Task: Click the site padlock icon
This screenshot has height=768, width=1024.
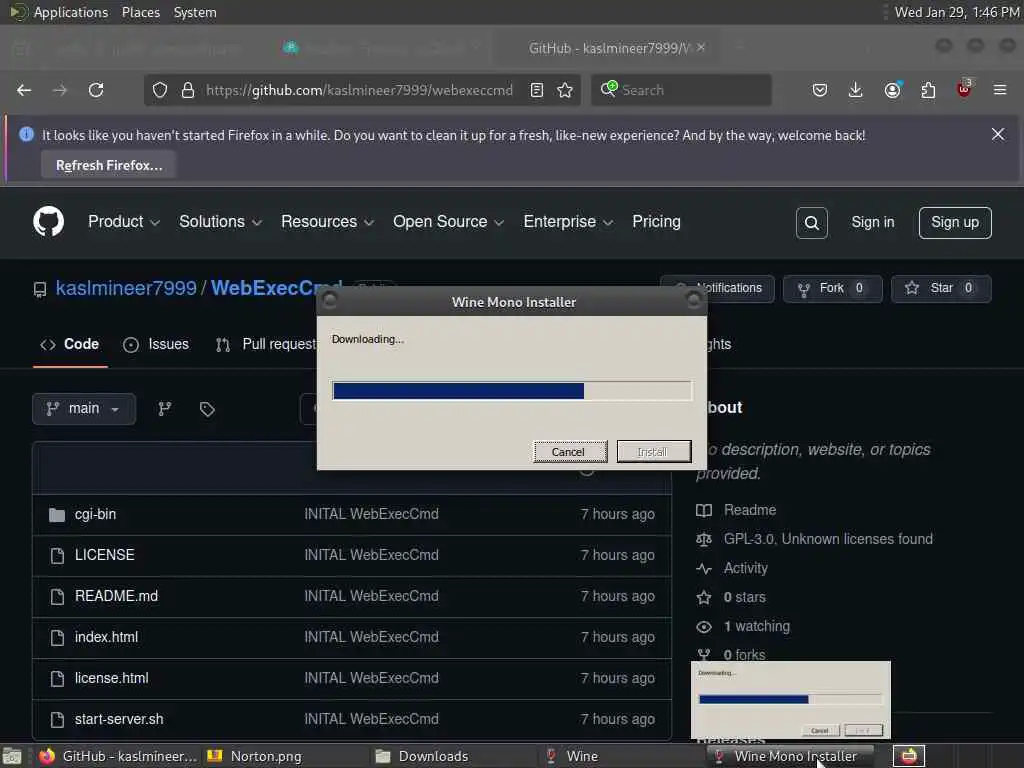Action: [188, 90]
